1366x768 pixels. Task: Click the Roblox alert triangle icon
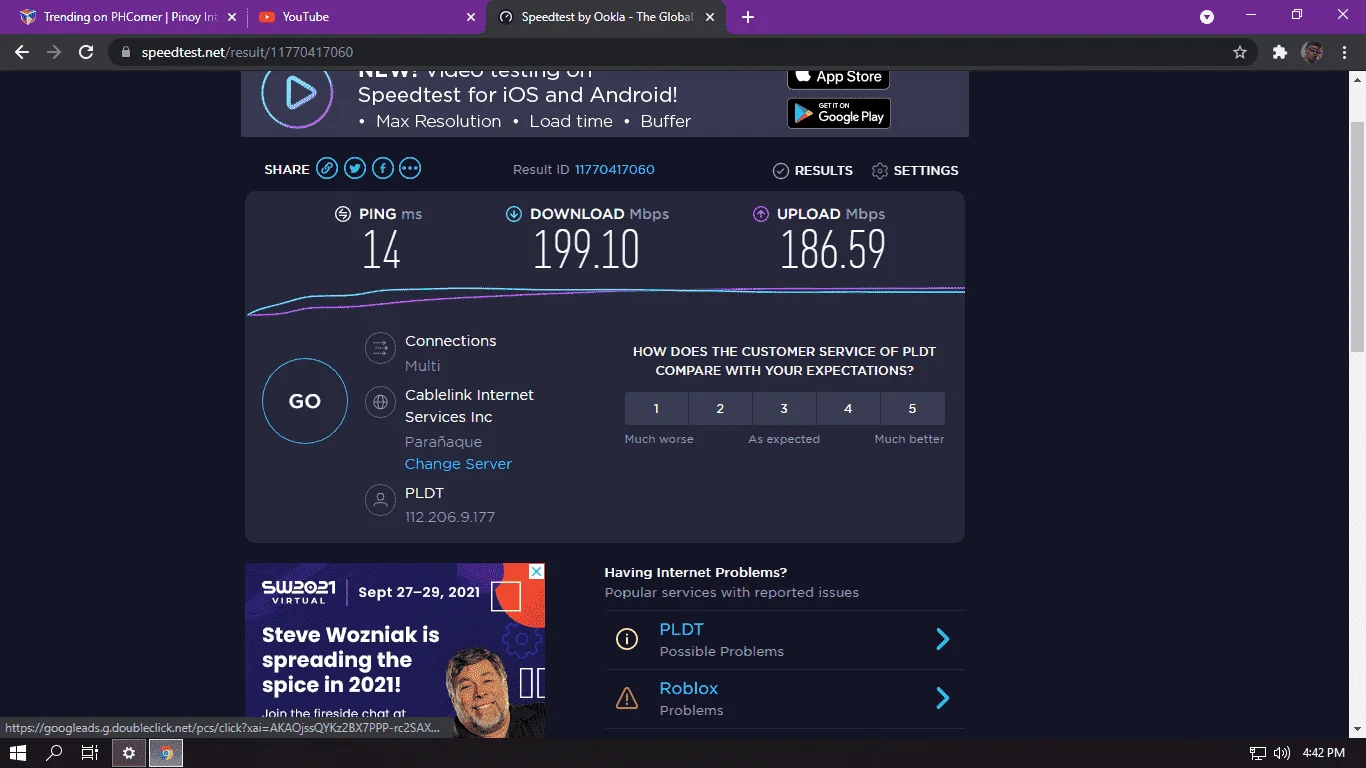tap(627, 698)
